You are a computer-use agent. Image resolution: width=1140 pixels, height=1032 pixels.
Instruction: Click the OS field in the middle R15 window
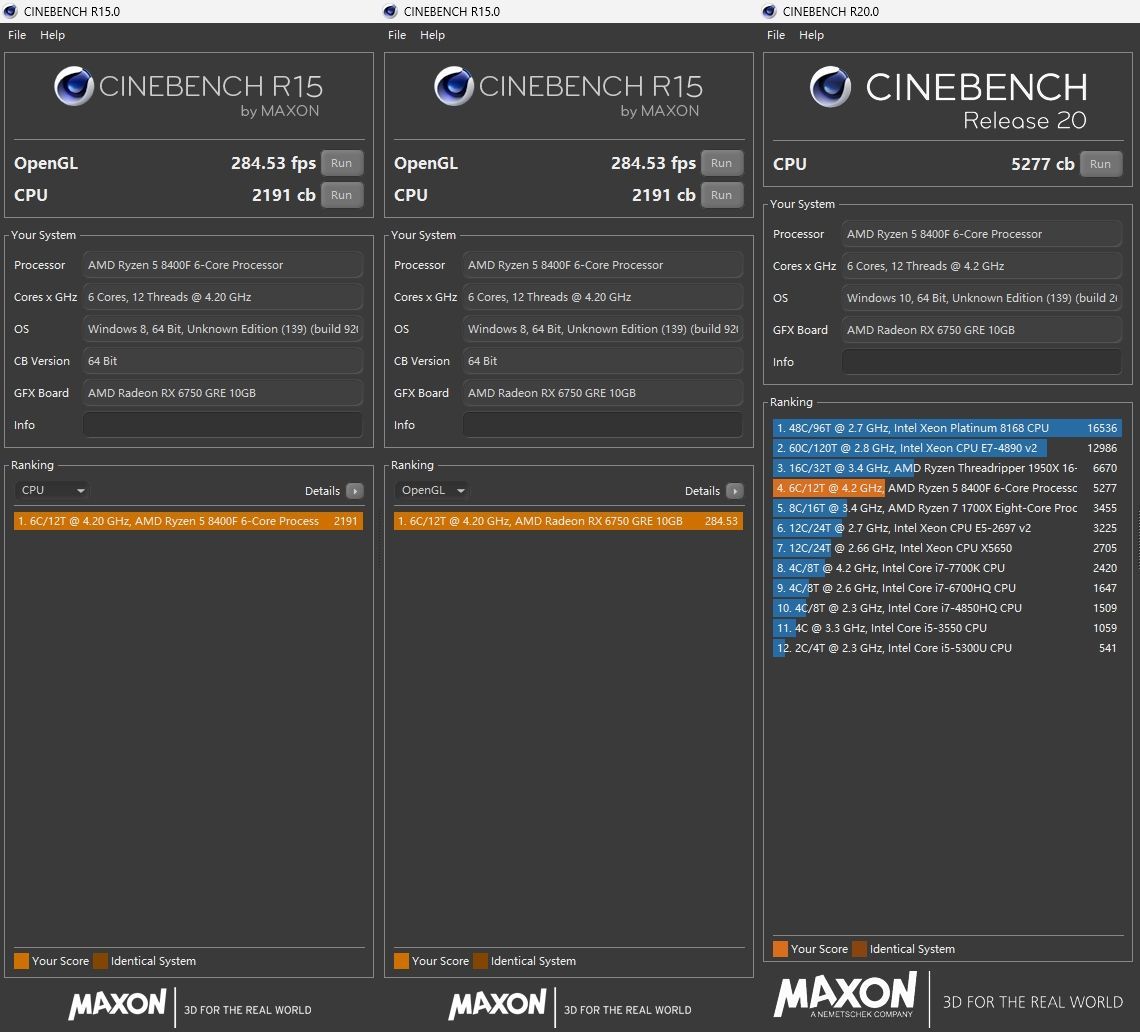tap(603, 329)
